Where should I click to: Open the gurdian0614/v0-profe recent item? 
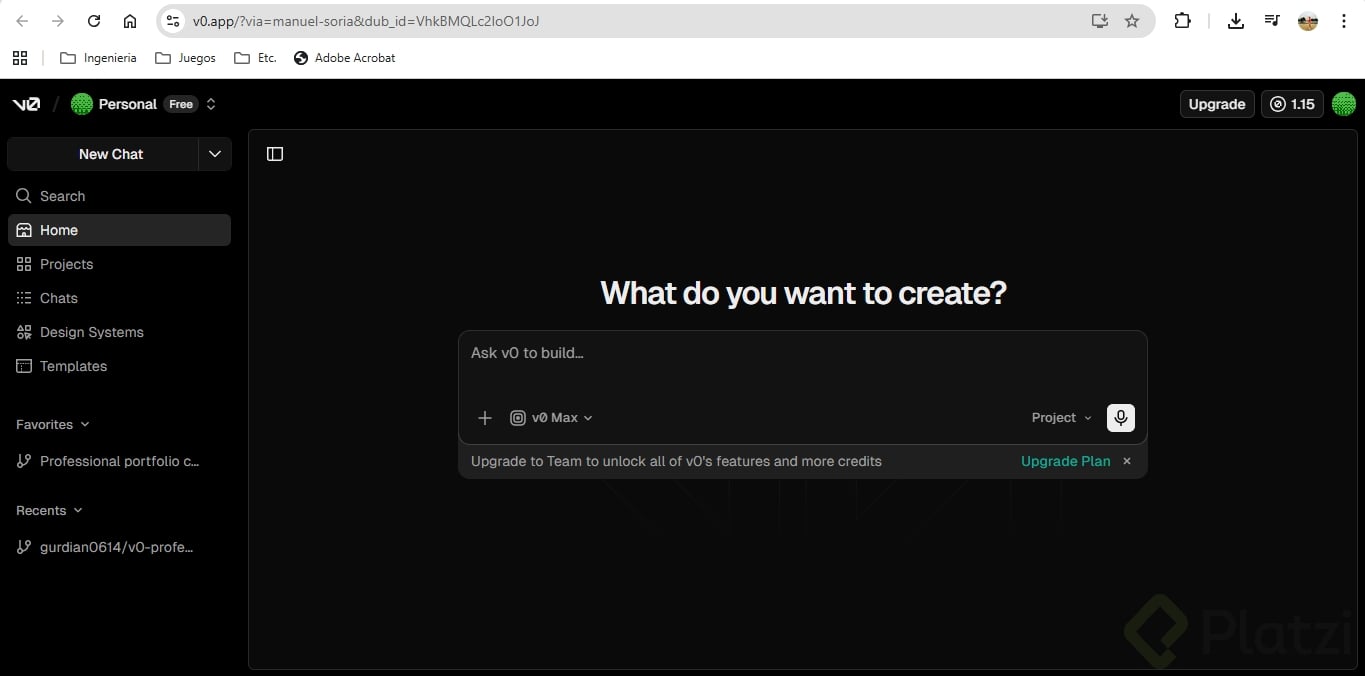coord(119,547)
